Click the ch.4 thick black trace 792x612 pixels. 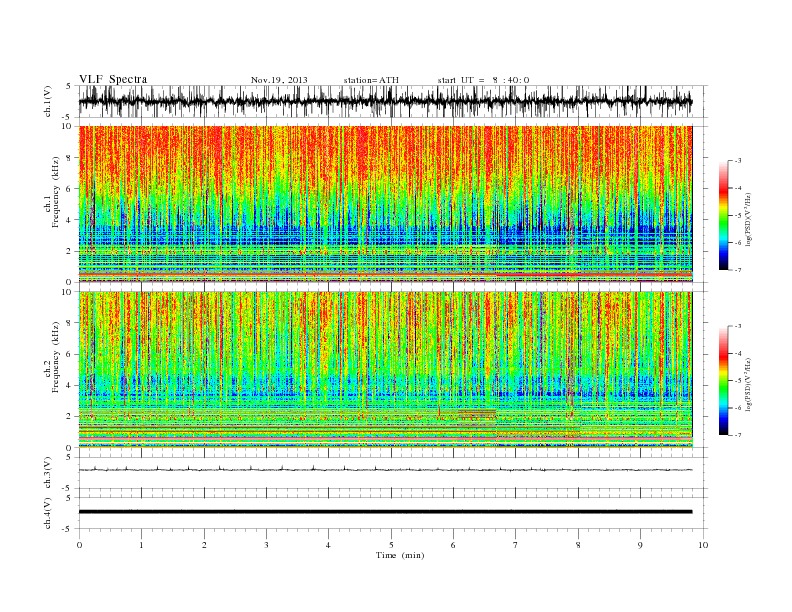pyautogui.click(x=385, y=512)
